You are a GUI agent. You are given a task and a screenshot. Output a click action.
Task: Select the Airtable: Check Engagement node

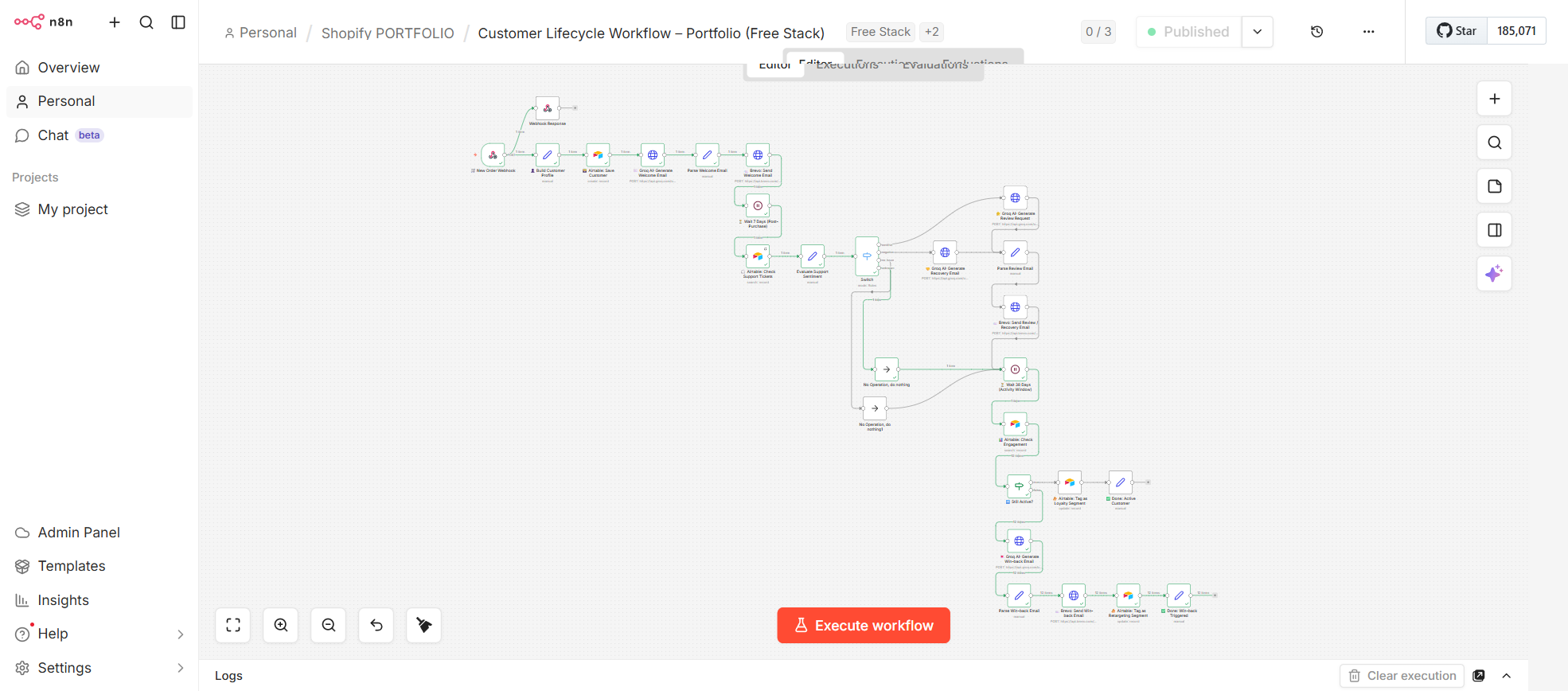[1016, 424]
